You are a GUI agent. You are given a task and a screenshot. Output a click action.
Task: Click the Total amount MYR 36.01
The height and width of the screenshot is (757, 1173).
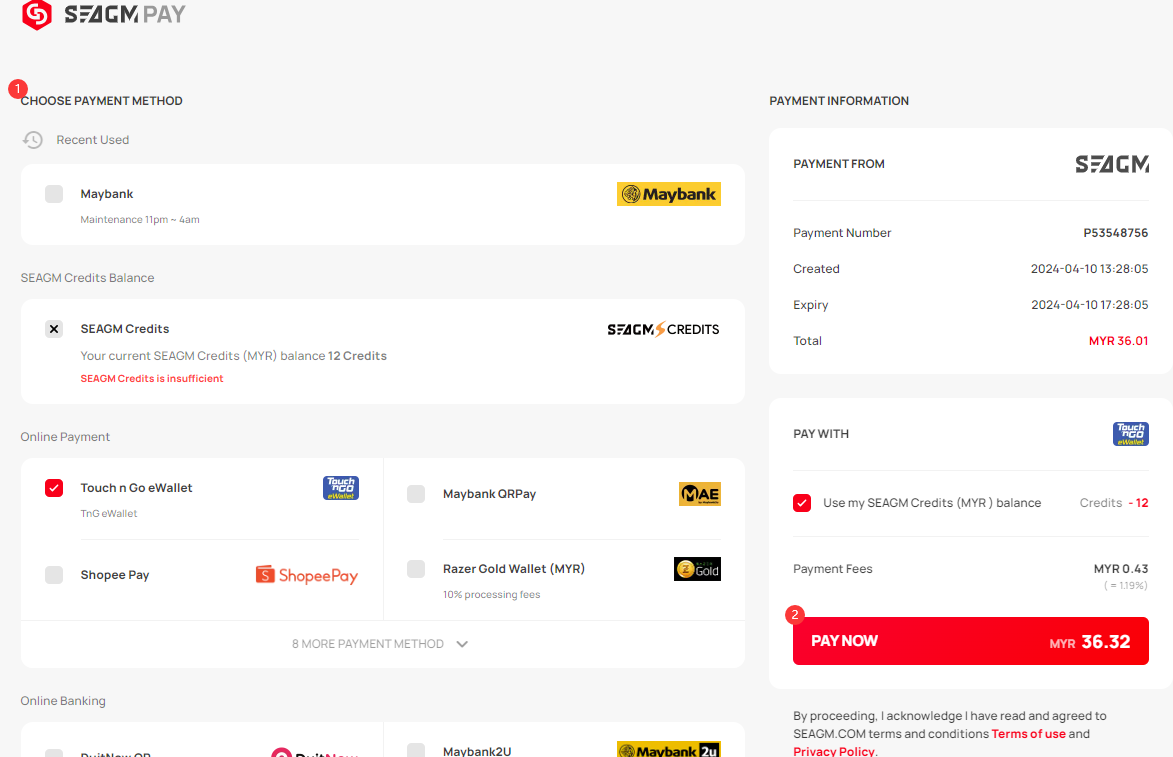click(1118, 340)
